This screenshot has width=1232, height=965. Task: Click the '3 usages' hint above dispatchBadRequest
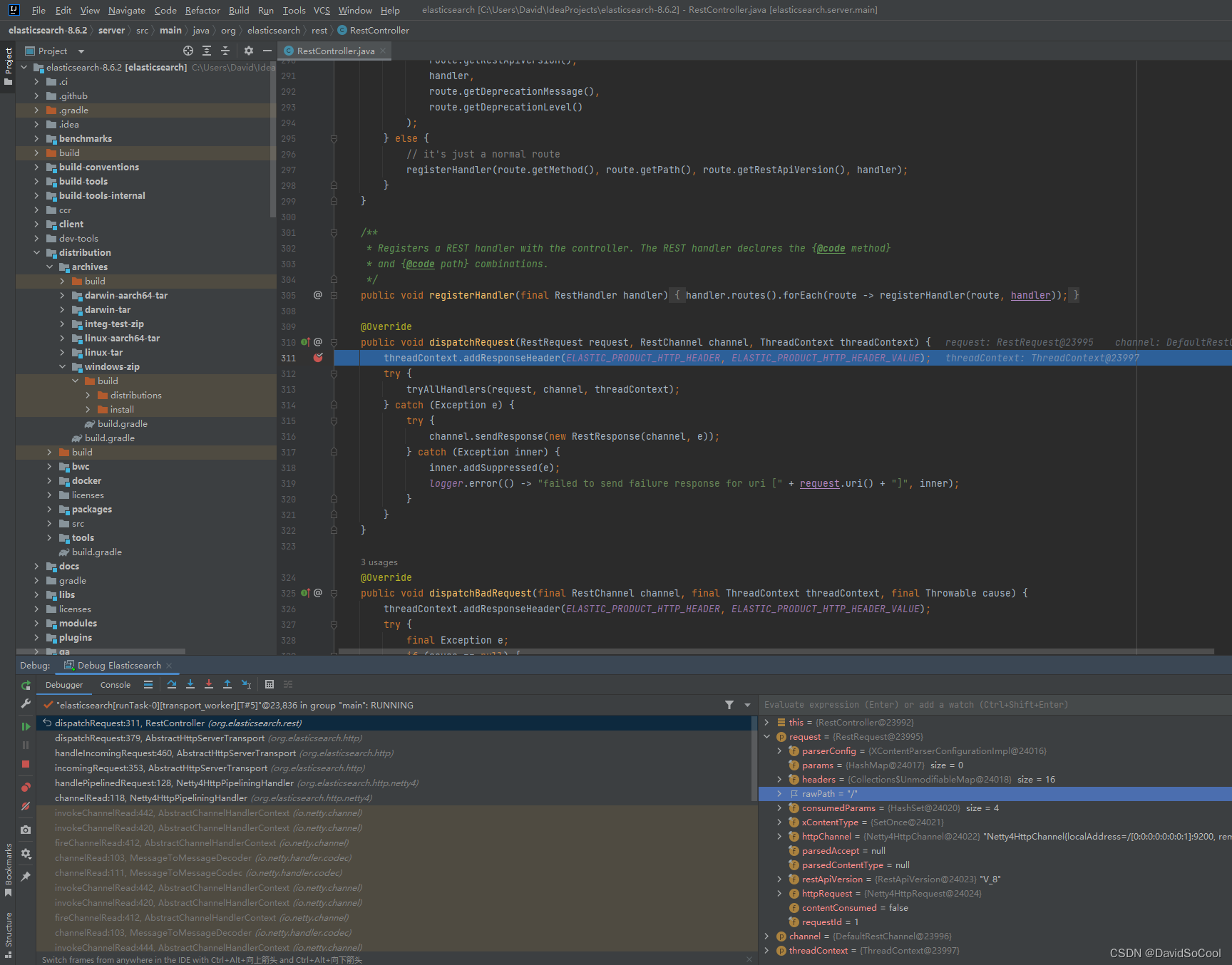click(379, 562)
